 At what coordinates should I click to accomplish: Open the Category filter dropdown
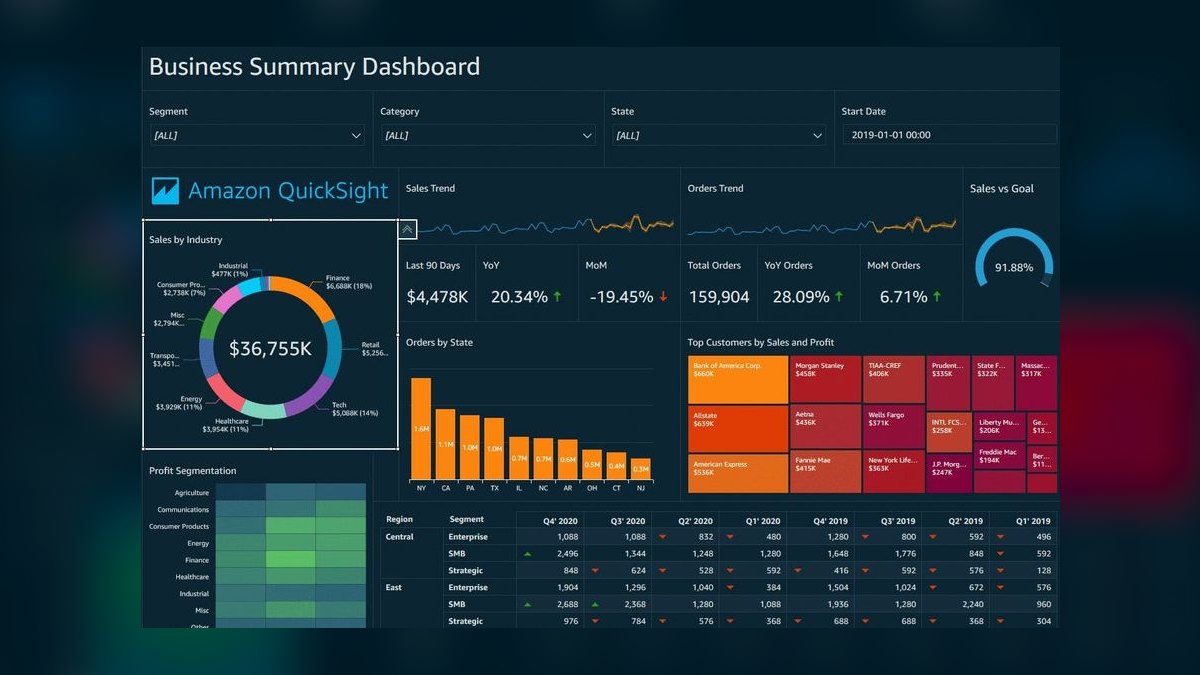coord(488,135)
